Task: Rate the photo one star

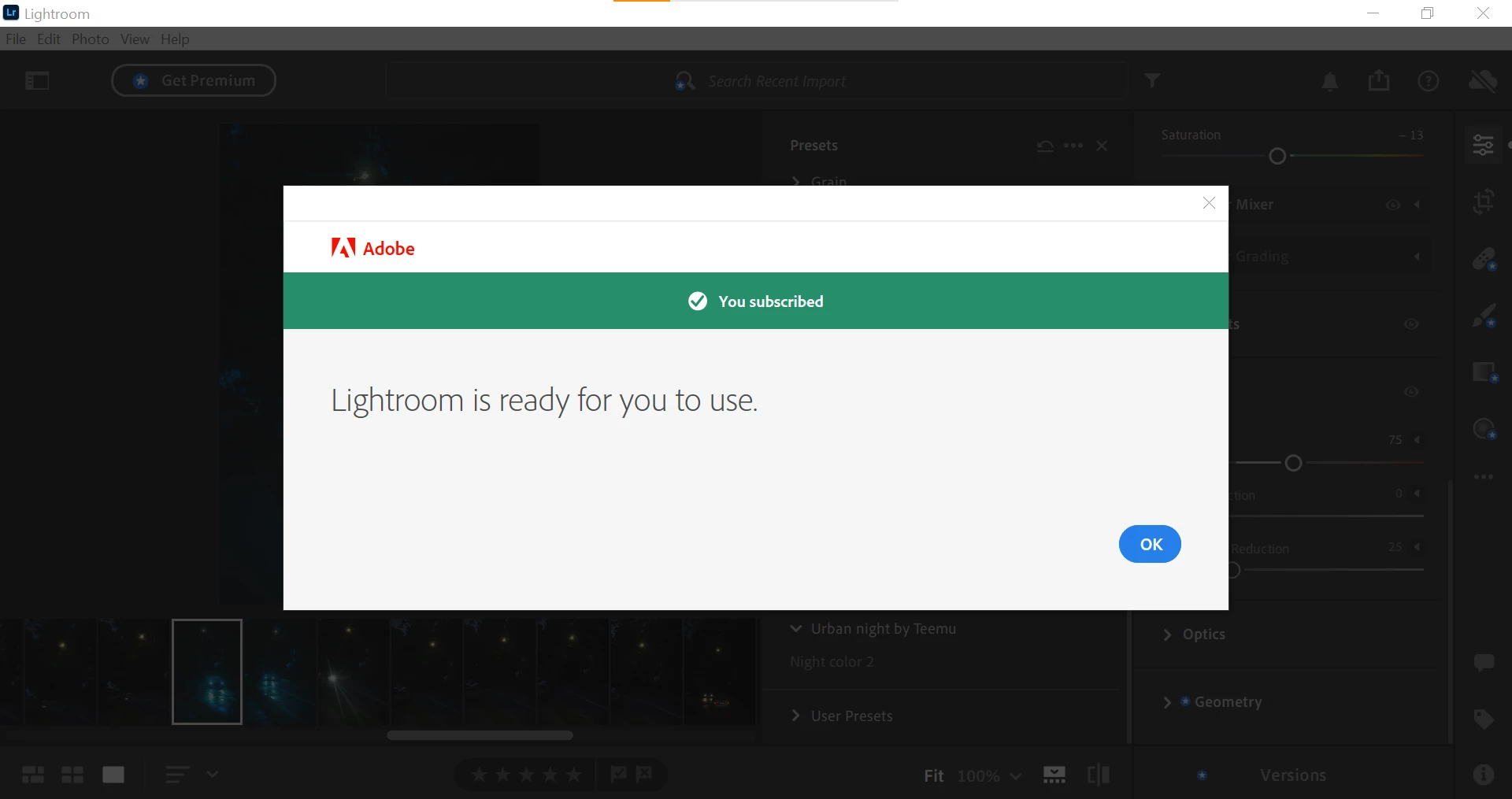Action: pos(479,775)
